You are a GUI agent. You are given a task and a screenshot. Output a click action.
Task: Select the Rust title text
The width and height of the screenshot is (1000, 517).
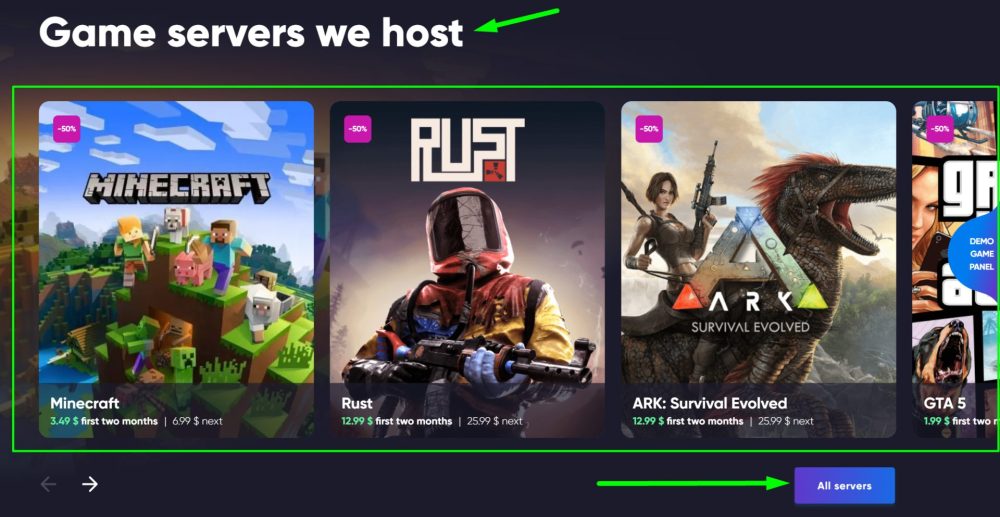point(357,404)
